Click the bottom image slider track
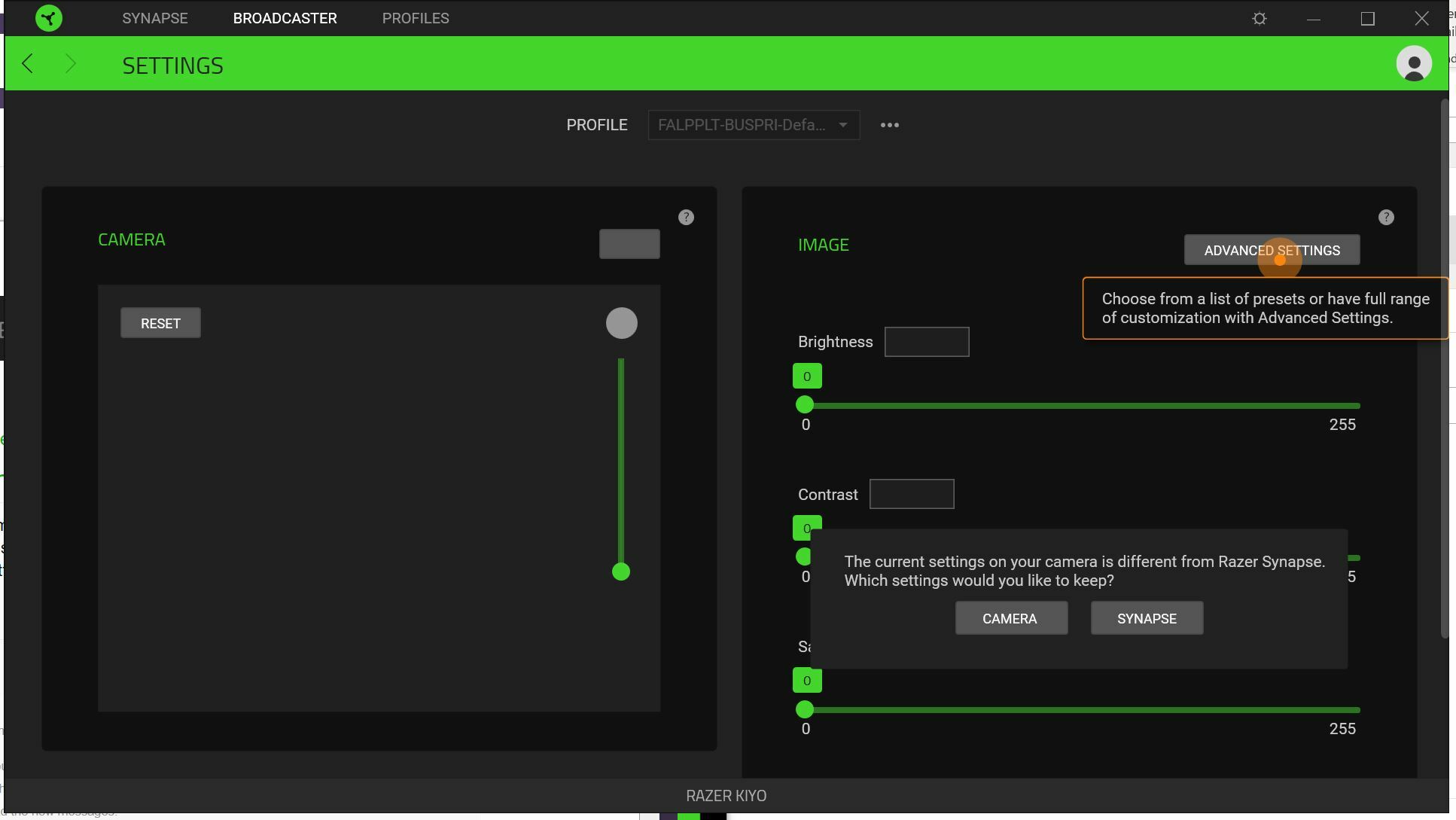The image size is (1456, 820). tap(1083, 710)
